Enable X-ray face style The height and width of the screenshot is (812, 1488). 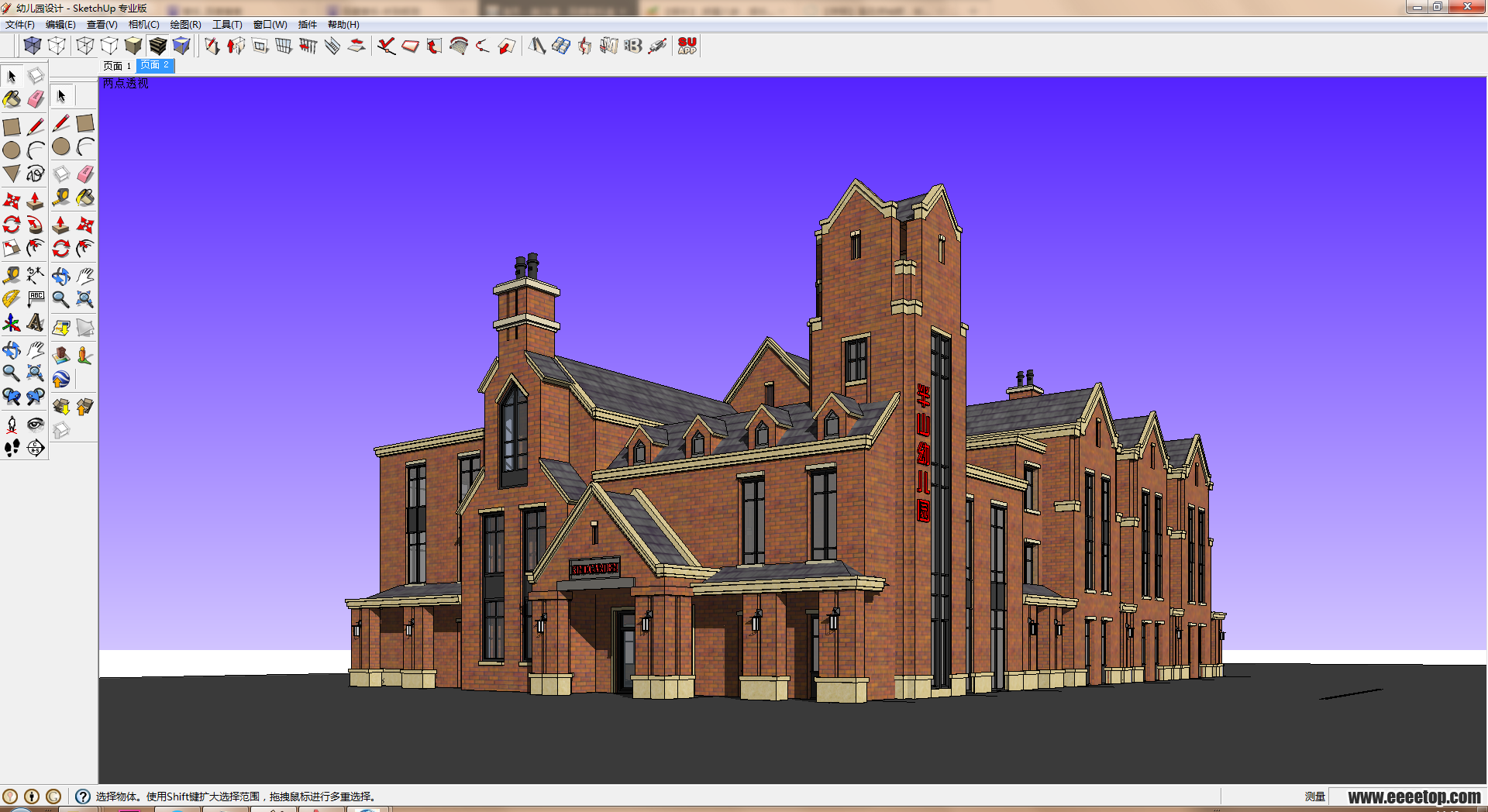pyautogui.click(x=33, y=46)
